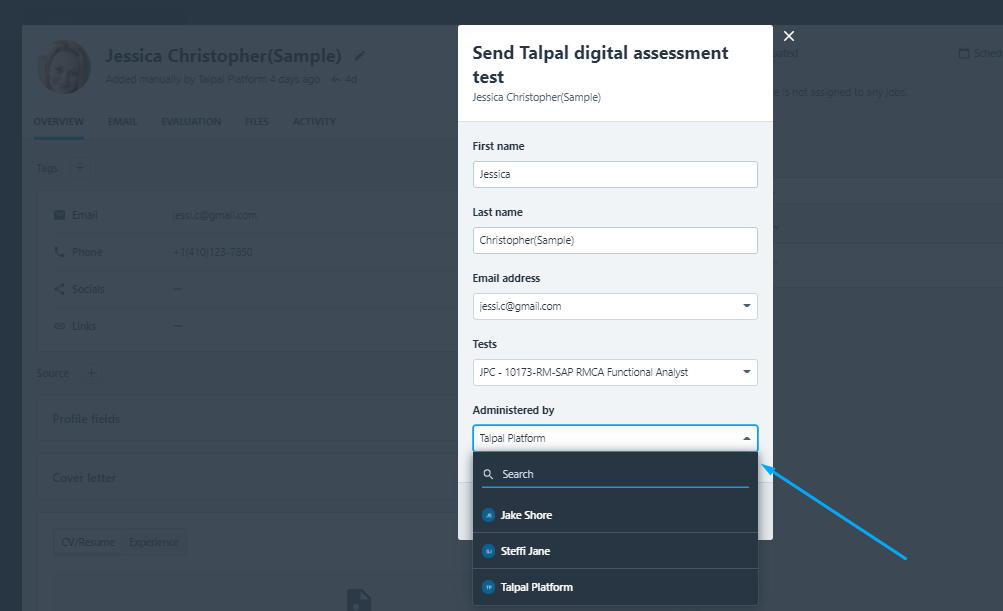Viewport: 1003px width, 611px height.
Task: Click Talpal Platform's avatar icon in list
Action: click(x=488, y=587)
